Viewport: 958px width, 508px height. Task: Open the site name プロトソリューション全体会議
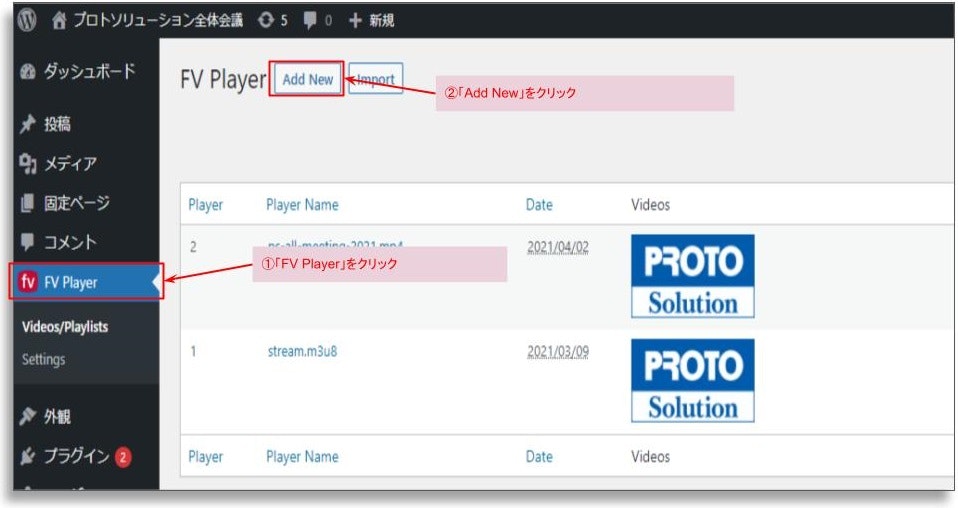[x=158, y=20]
